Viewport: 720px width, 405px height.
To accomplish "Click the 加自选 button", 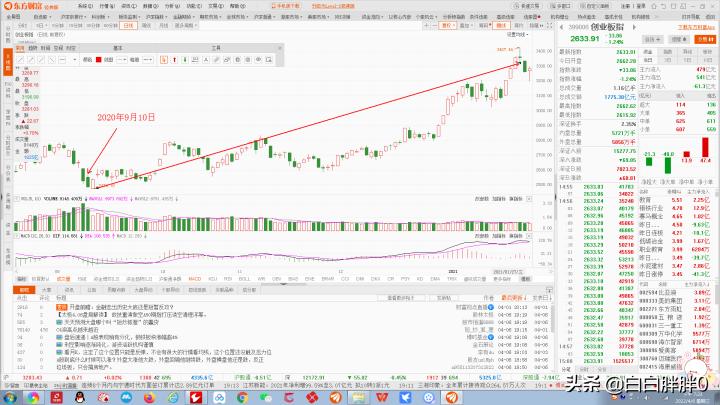I will point(652,39).
